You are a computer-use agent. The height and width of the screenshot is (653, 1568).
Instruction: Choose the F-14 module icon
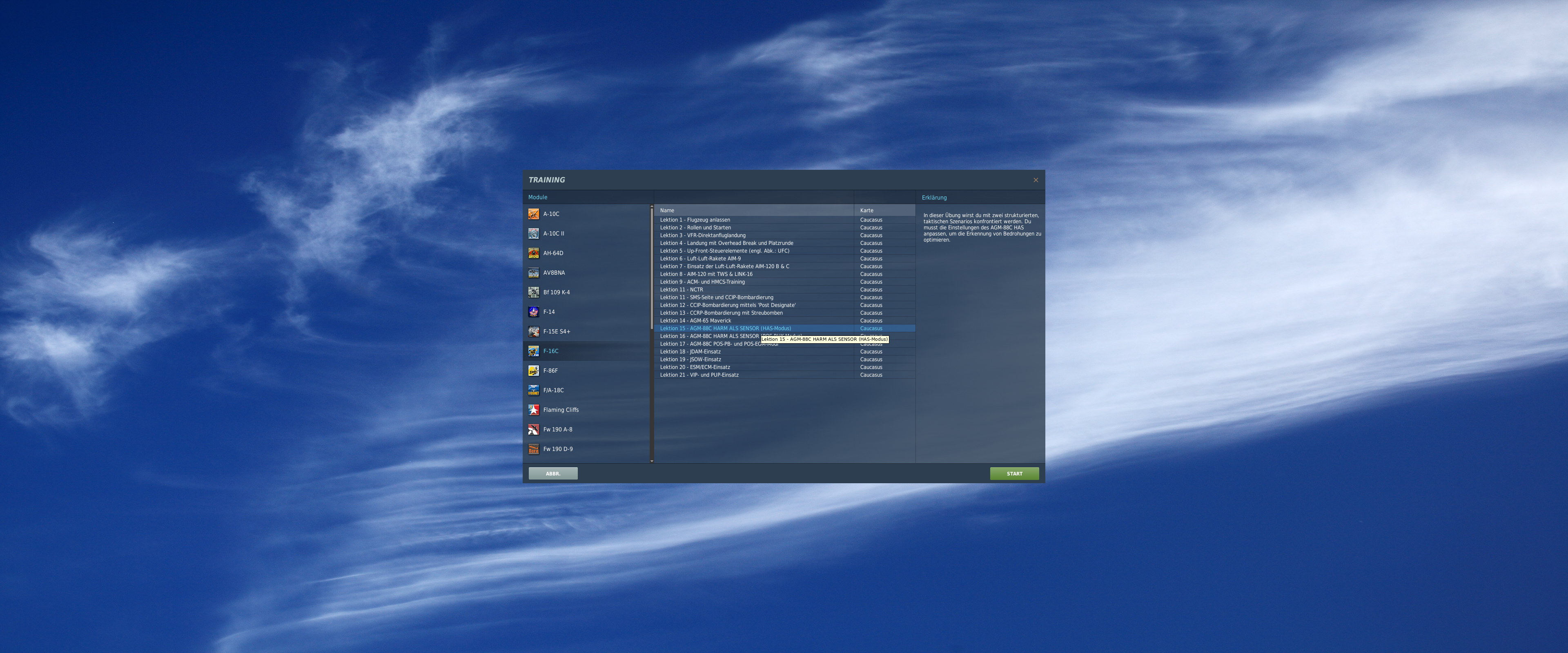tap(533, 311)
